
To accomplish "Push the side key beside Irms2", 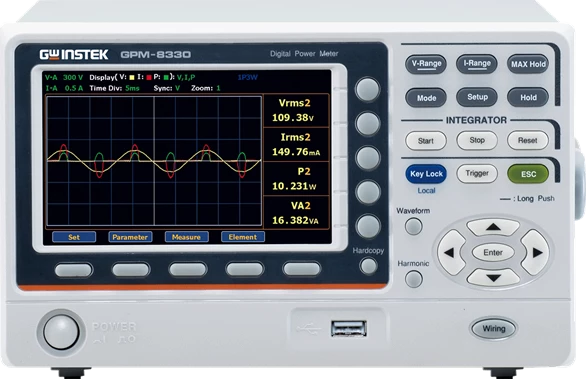I will coord(368,158).
